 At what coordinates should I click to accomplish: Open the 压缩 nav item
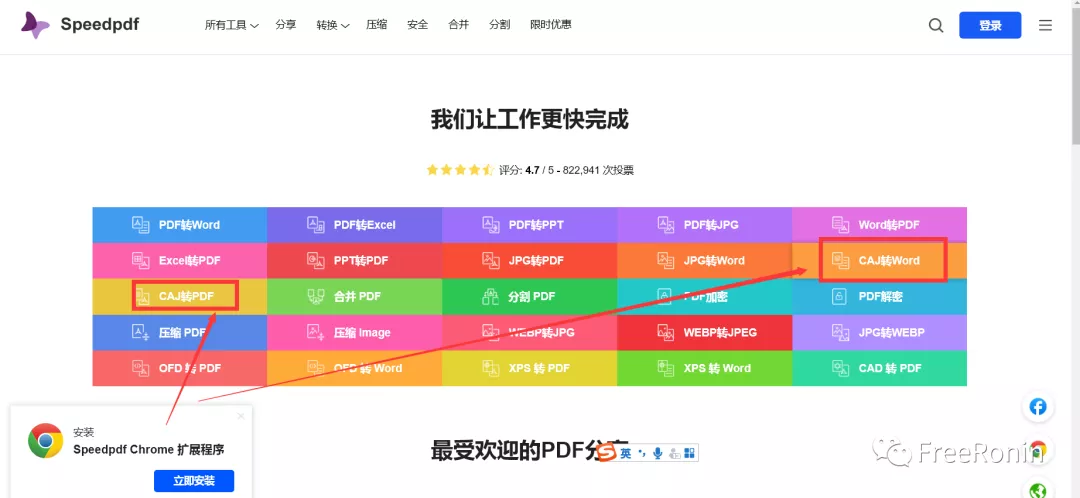coord(376,25)
